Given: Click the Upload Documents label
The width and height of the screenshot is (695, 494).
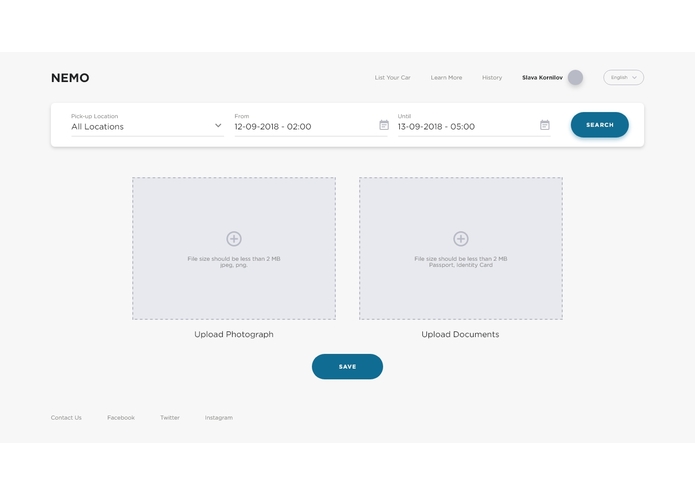Looking at the screenshot, I should click(460, 335).
